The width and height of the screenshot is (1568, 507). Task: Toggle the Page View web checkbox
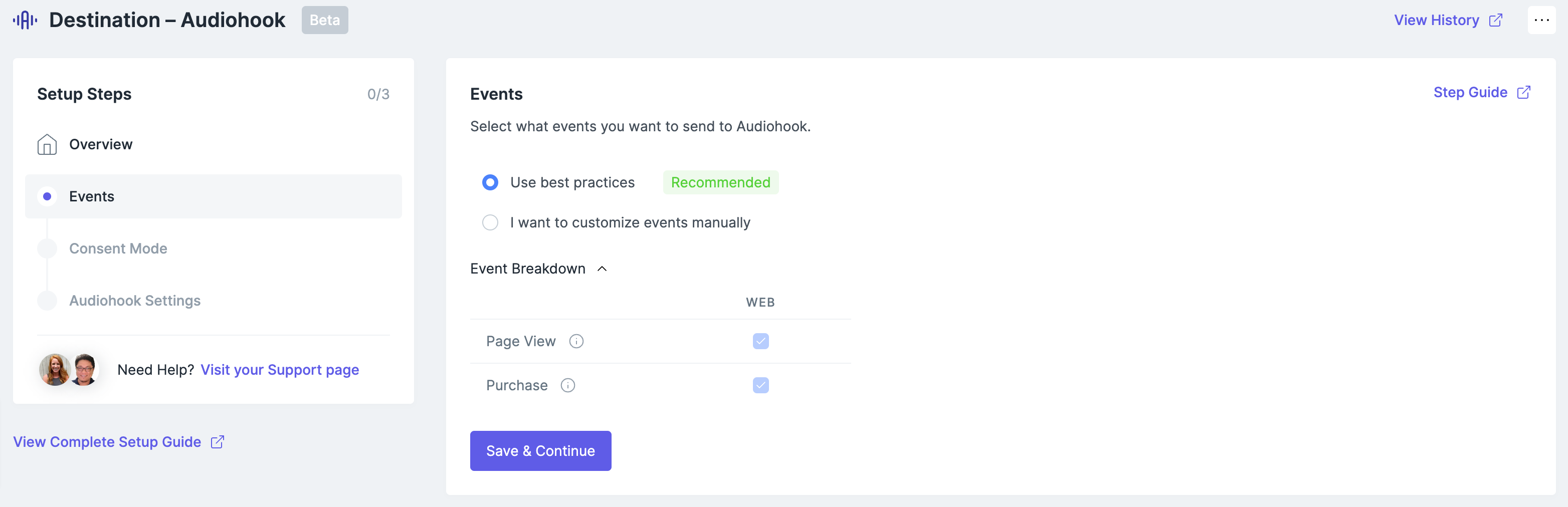click(760, 342)
